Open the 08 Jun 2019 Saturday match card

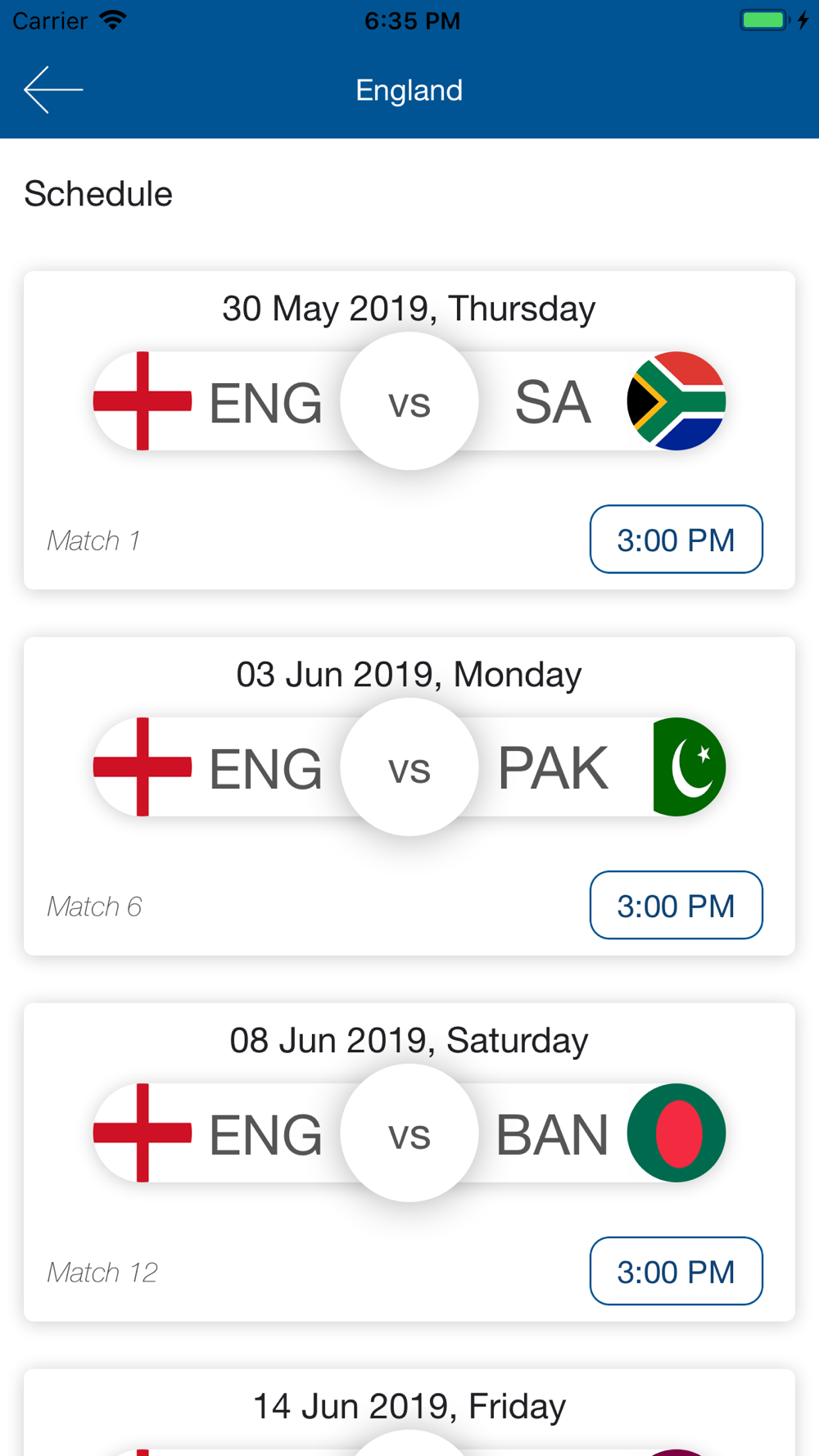pyautogui.click(x=409, y=1163)
